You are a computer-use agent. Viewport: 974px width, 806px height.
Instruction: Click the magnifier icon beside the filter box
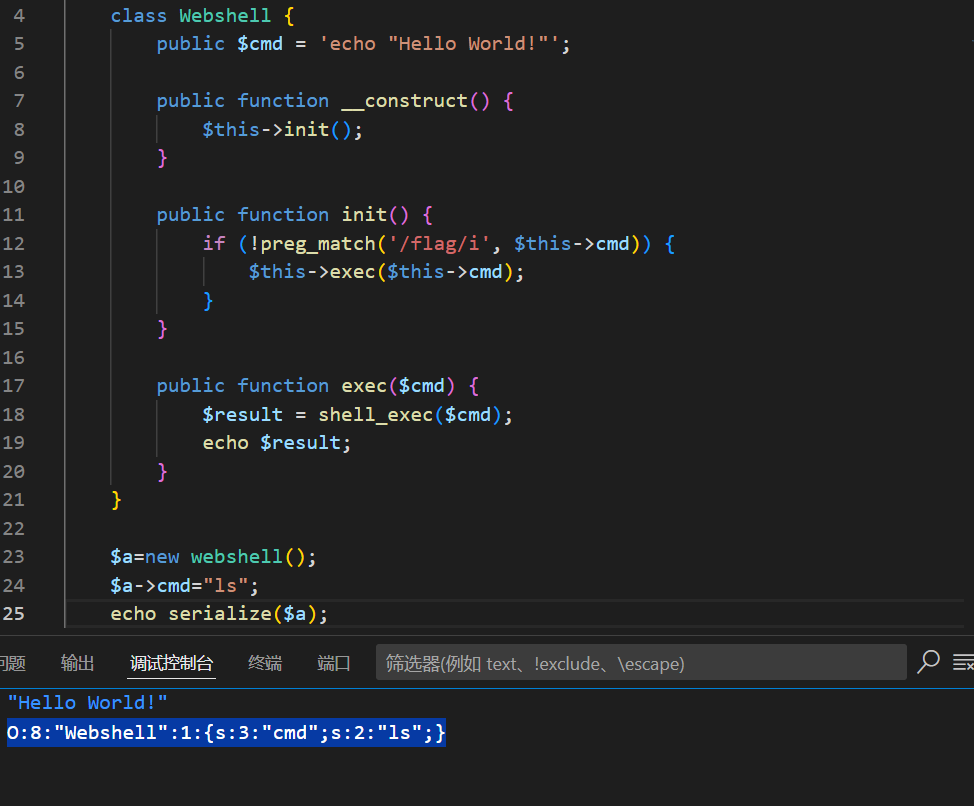928,662
